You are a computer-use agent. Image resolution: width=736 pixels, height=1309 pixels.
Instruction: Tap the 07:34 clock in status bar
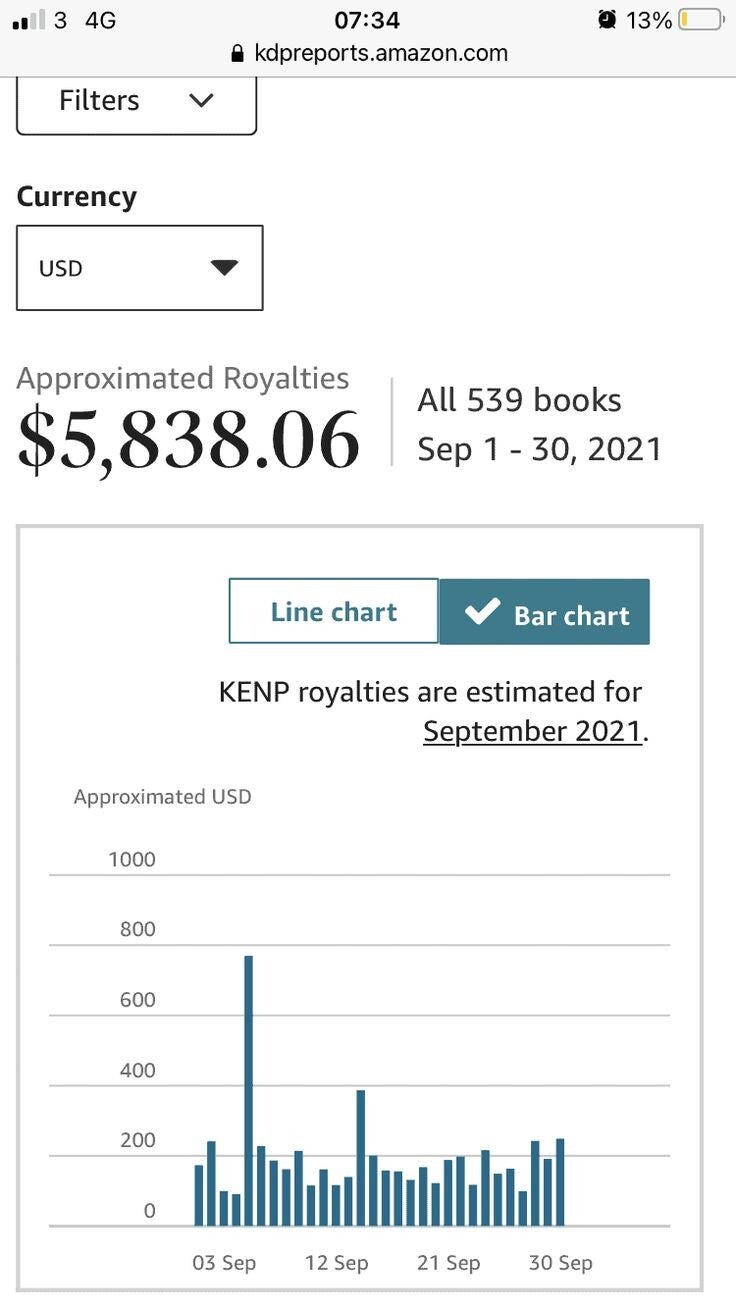367,20
